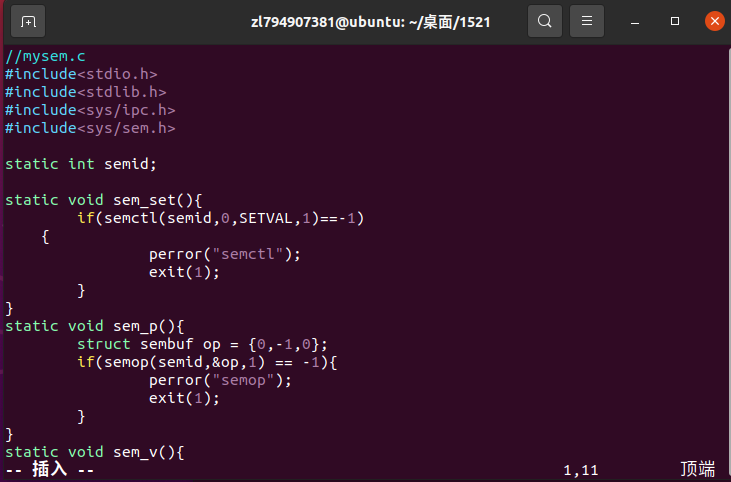Open the hamburger menu
The width and height of the screenshot is (731, 482).
tap(587, 21)
